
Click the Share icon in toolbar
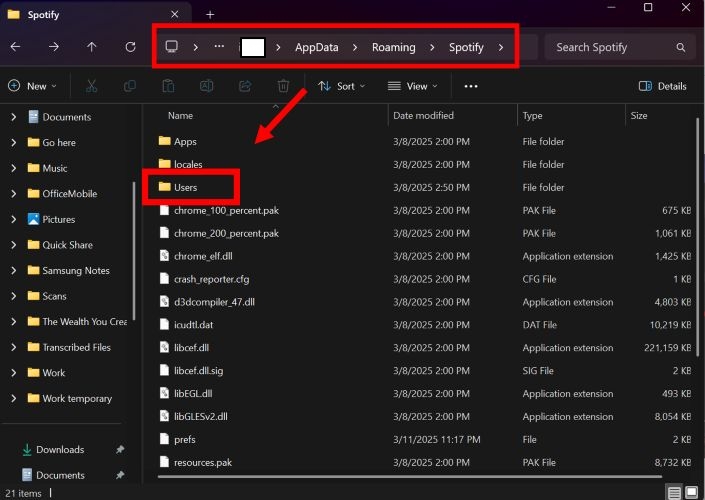[245, 86]
